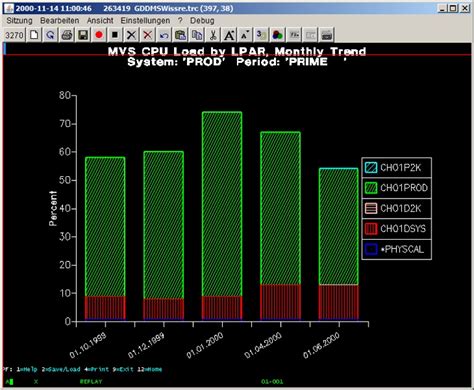Open color settings with RGB circles icon
The height and width of the screenshot is (390, 474).
(x=278, y=35)
